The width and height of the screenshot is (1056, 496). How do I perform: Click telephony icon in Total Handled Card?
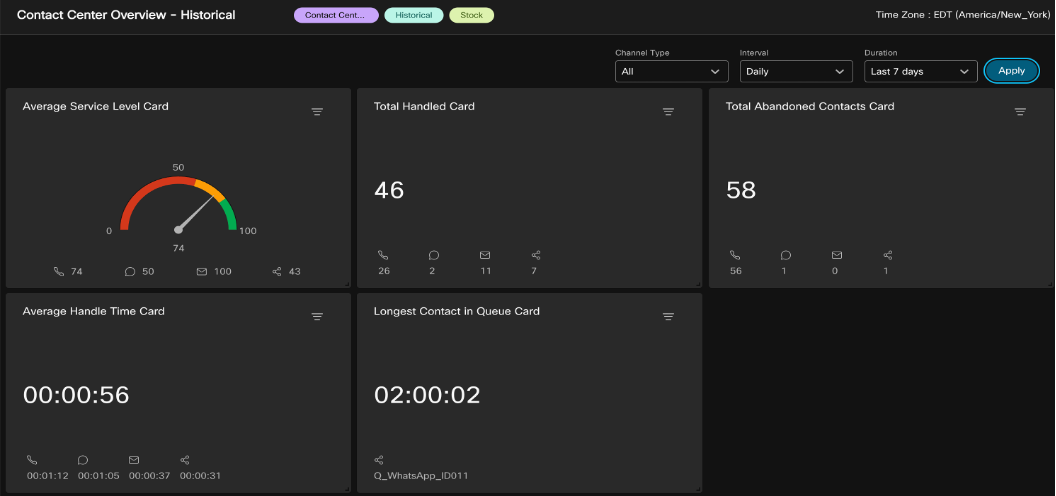[x=383, y=256]
